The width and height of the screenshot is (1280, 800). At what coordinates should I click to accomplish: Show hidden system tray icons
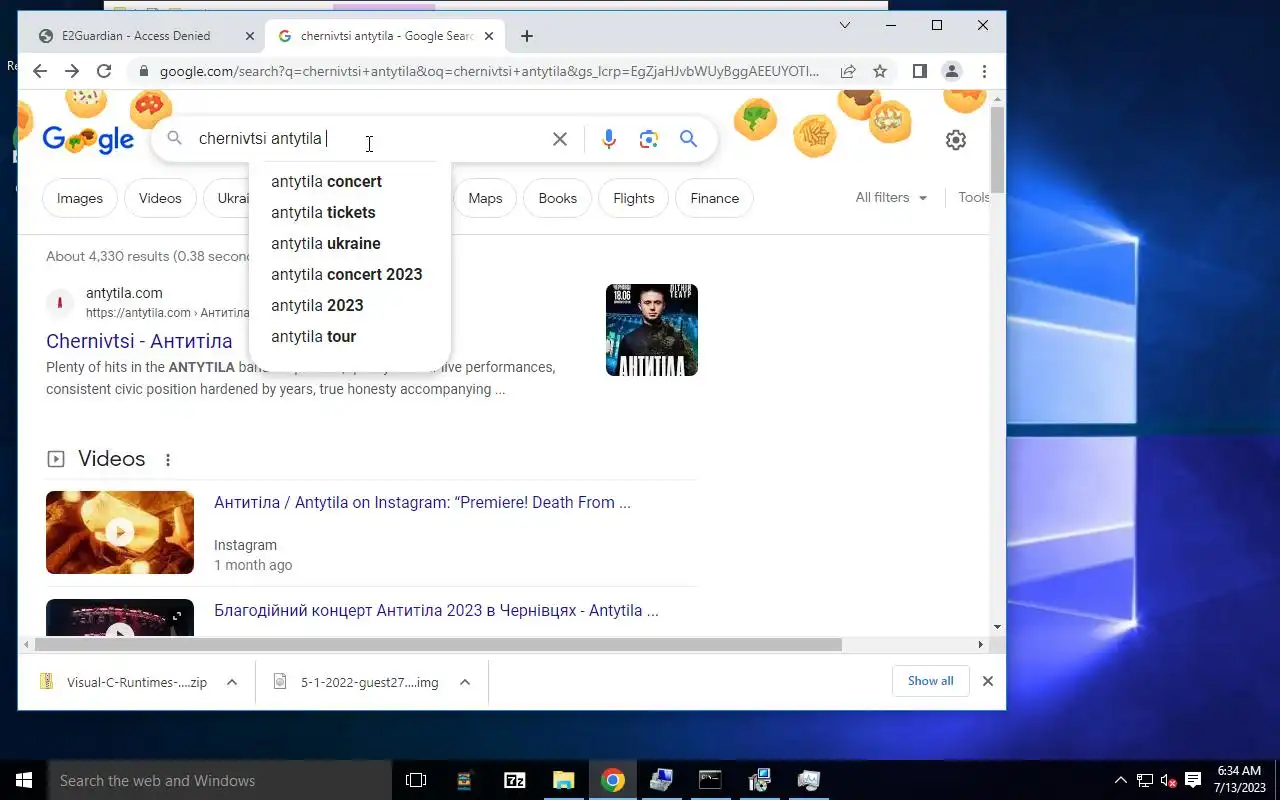(x=1120, y=780)
